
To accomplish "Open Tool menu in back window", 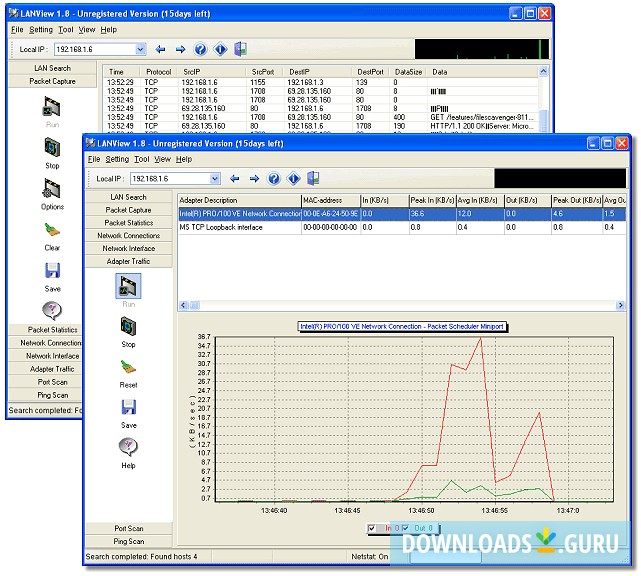I will click(65, 29).
